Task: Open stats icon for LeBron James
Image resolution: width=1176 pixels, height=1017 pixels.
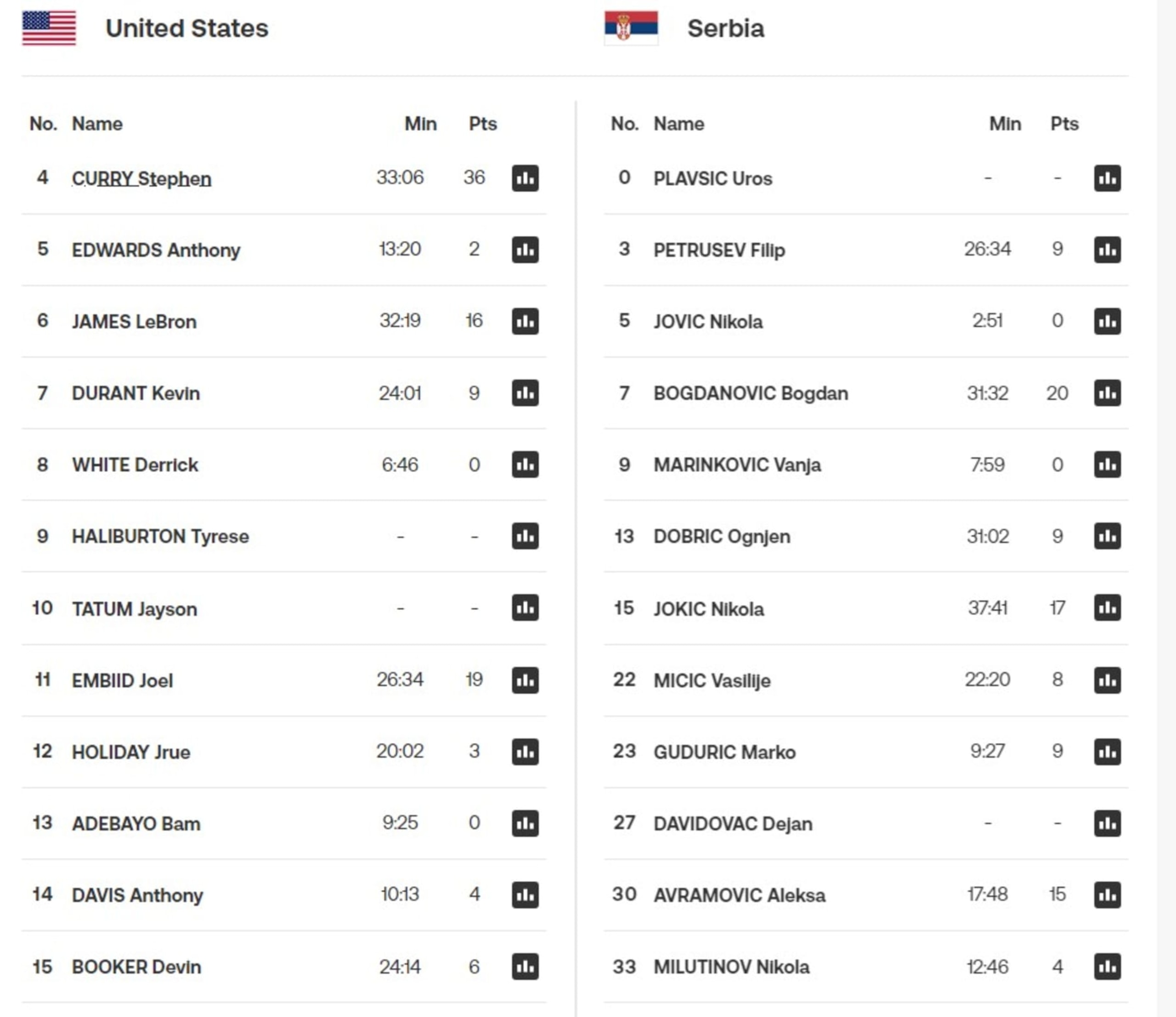Action: (x=525, y=321)
